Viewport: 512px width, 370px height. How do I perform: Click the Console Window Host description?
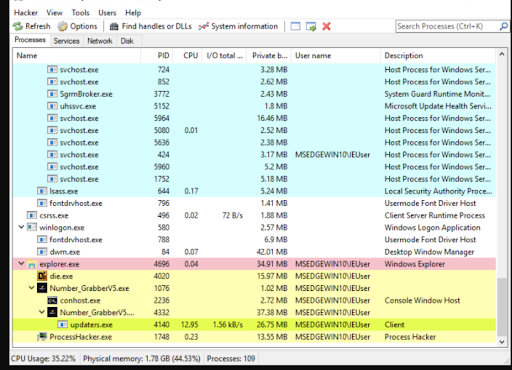(422, 300)
